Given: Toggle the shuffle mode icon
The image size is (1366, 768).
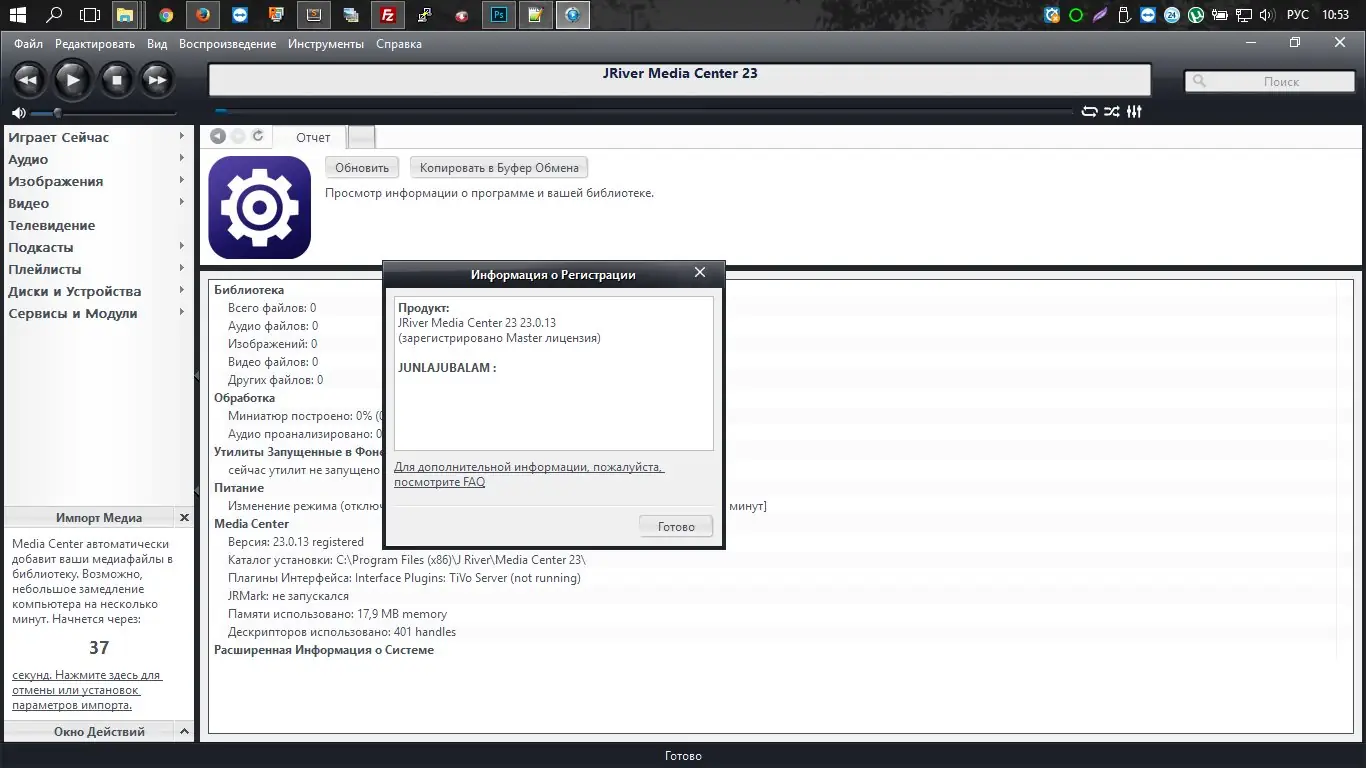Looking at the screenshot, I should pyautogui.click(x=1112, y=112).
